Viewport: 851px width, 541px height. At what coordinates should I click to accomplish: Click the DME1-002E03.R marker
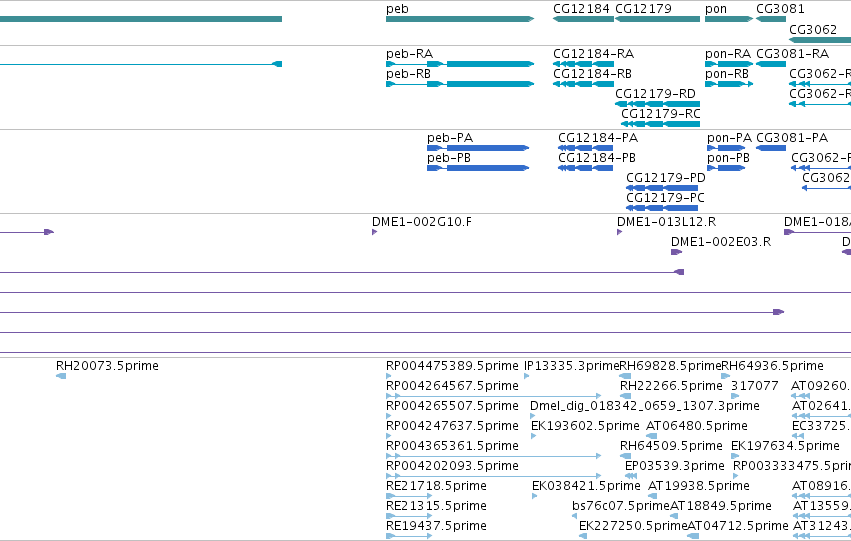click(676, 252)
